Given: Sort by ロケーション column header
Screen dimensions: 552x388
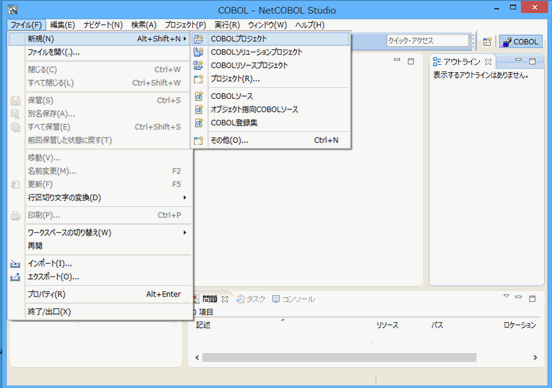Looking at the screenshot, I should click(x=520, y=325).
